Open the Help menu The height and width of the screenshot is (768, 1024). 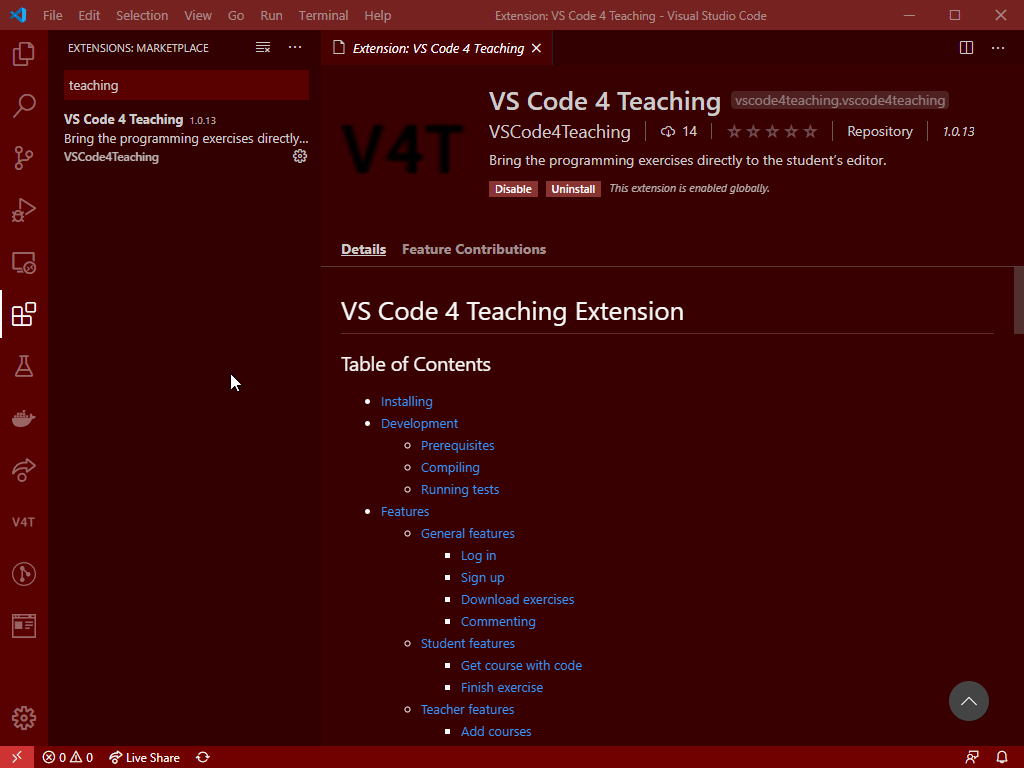click(377, 15)
